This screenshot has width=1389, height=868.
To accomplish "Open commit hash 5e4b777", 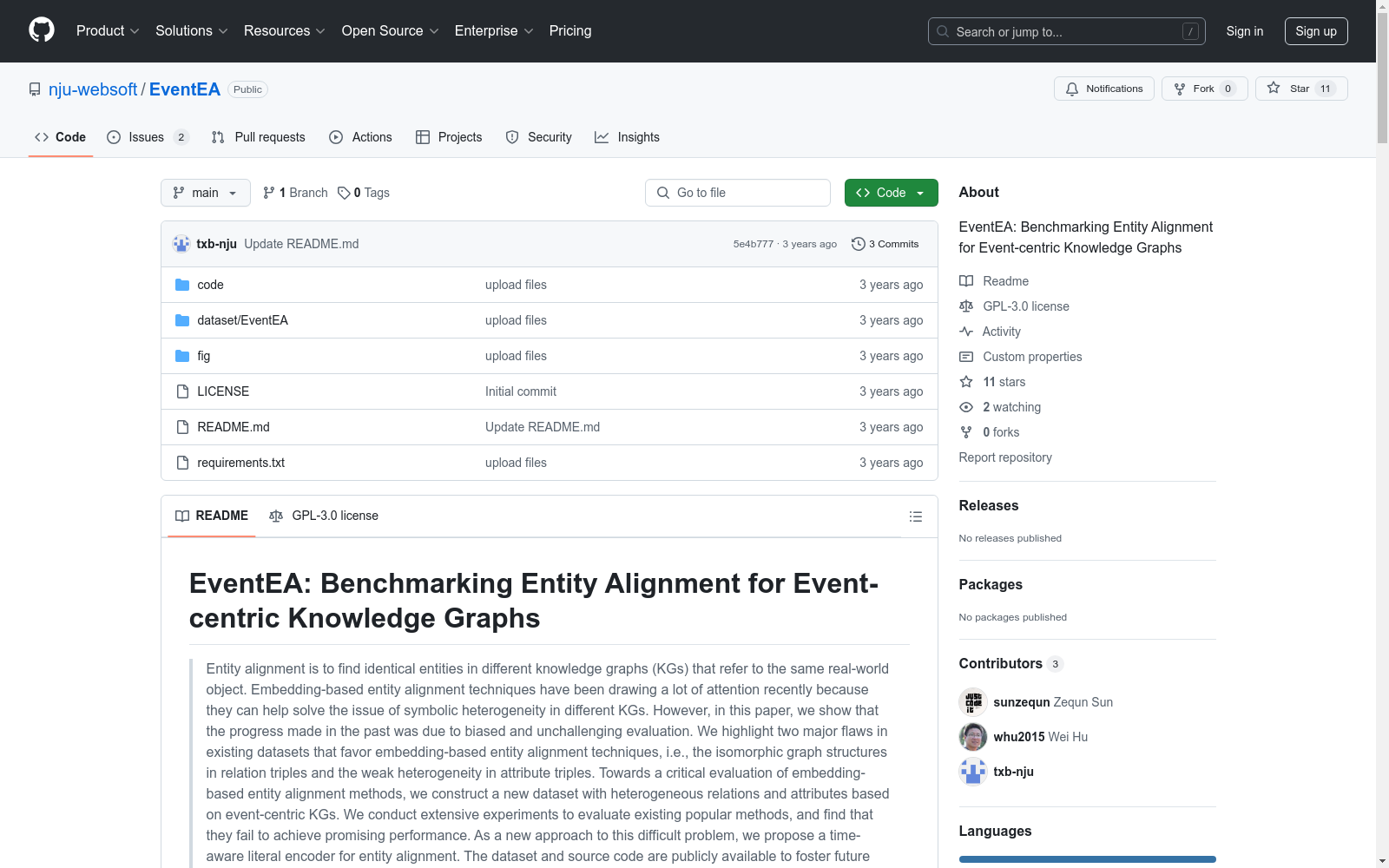I will point(753,244).
